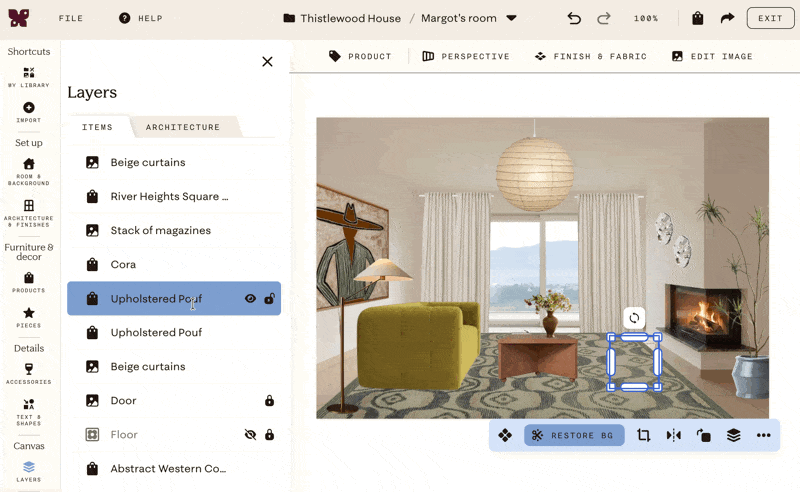800x492 pixels.
Task: Show the hidden Floor layer
Action: click(x=250, y=435)
